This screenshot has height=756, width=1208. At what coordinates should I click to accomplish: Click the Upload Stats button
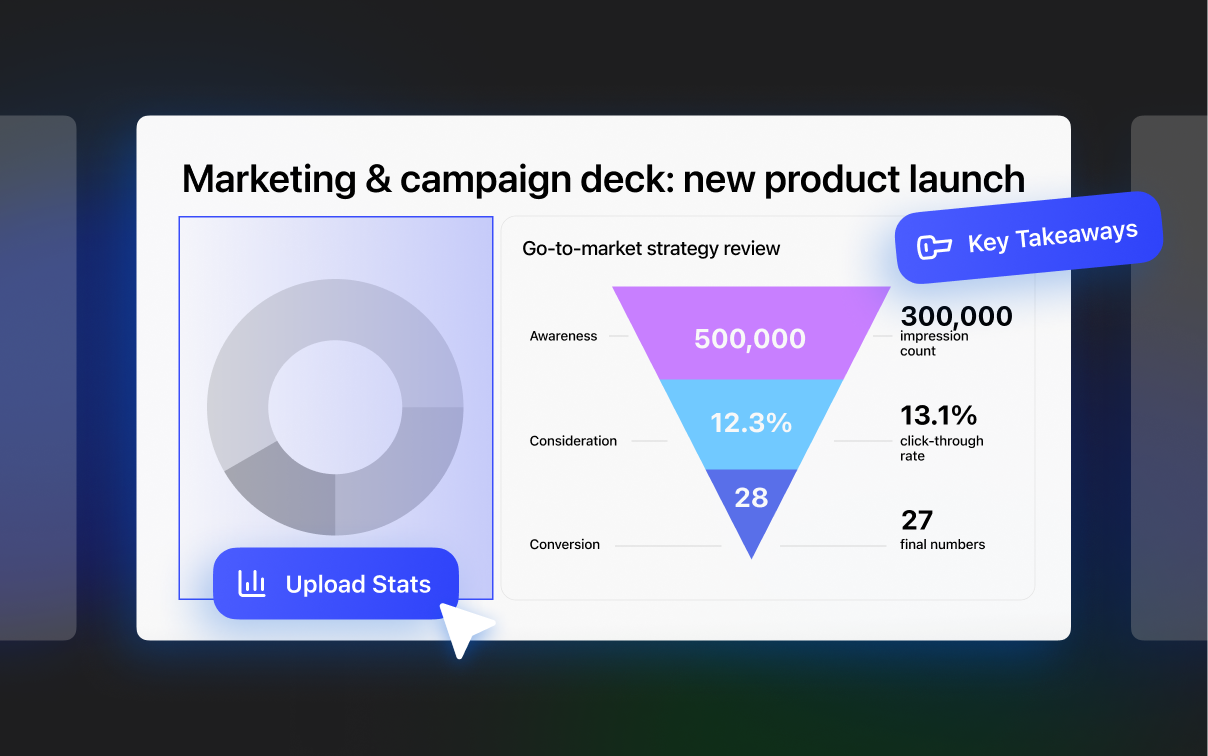point(336,584)
